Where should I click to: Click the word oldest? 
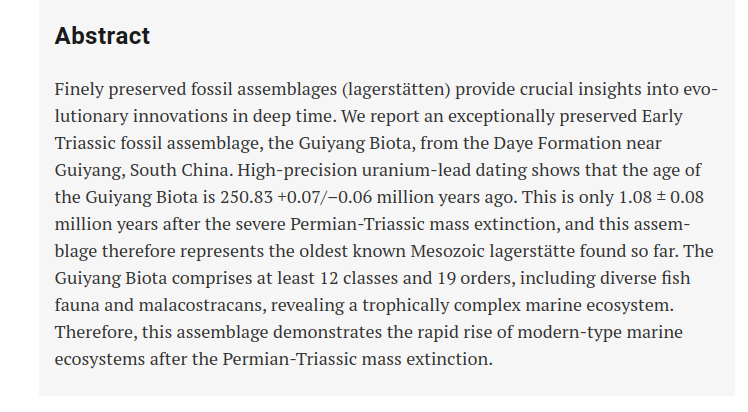click(323, 251)
